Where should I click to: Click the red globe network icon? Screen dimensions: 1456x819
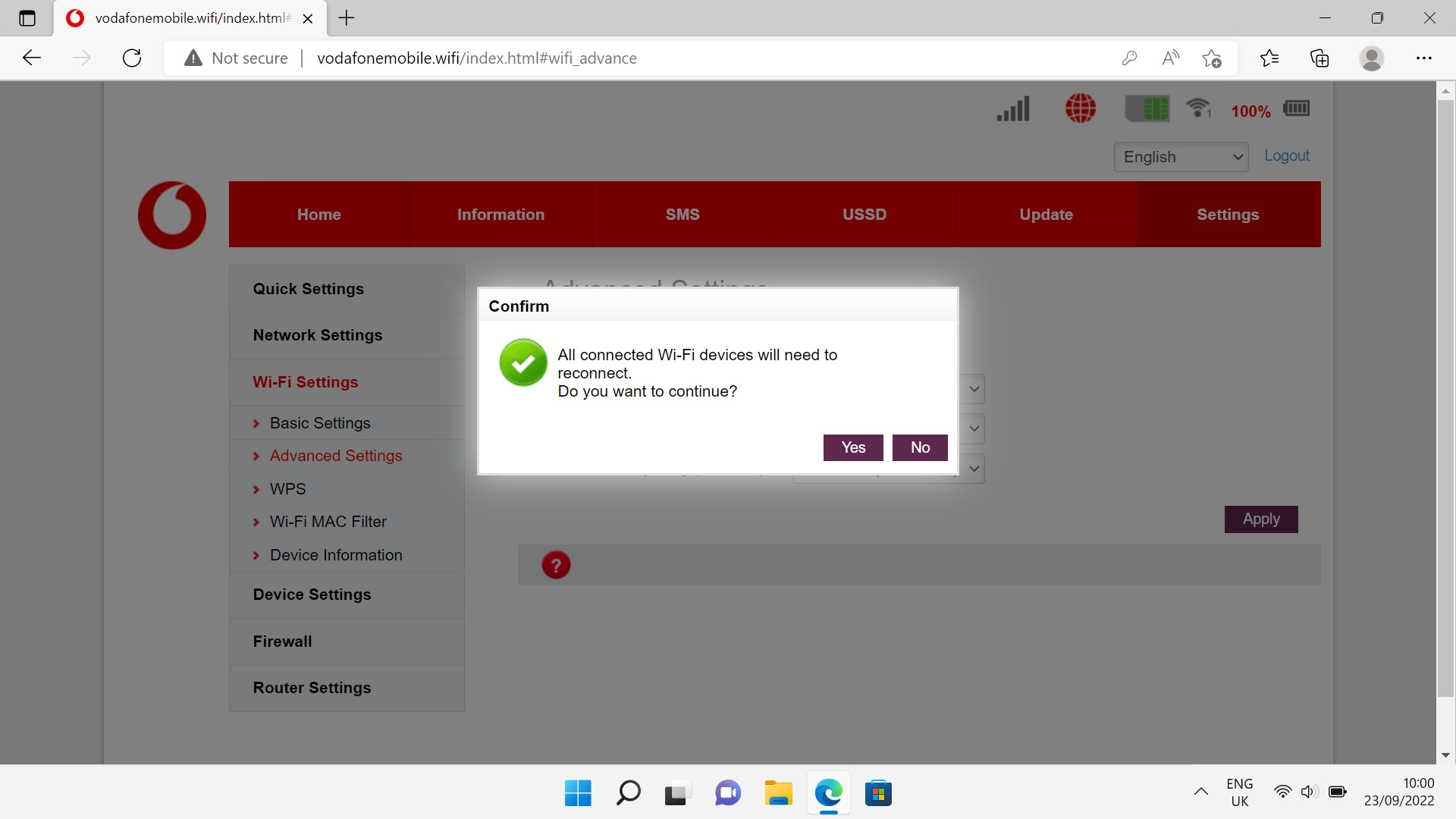(x=1081, y=108)
